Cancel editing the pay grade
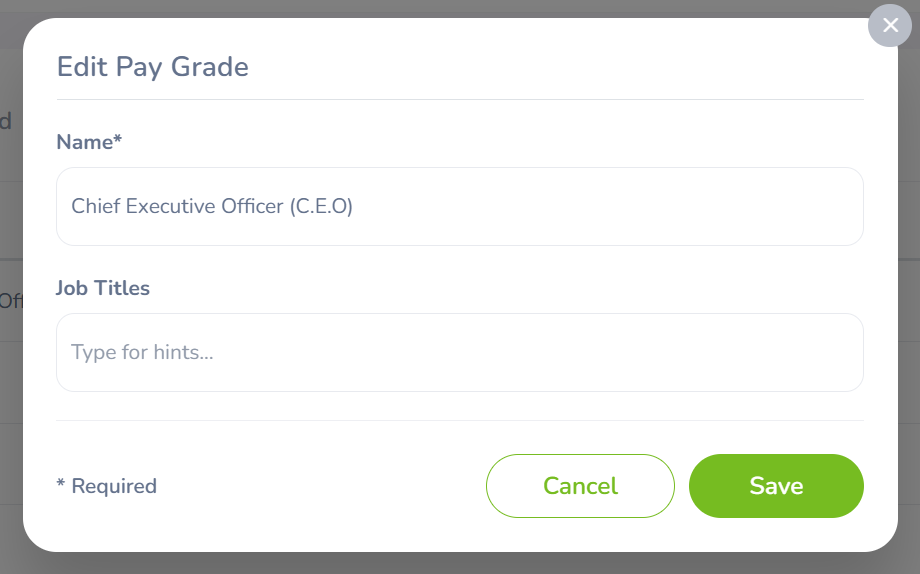The image size is (920, 574). pyautogui.click(x=580, y=486)
